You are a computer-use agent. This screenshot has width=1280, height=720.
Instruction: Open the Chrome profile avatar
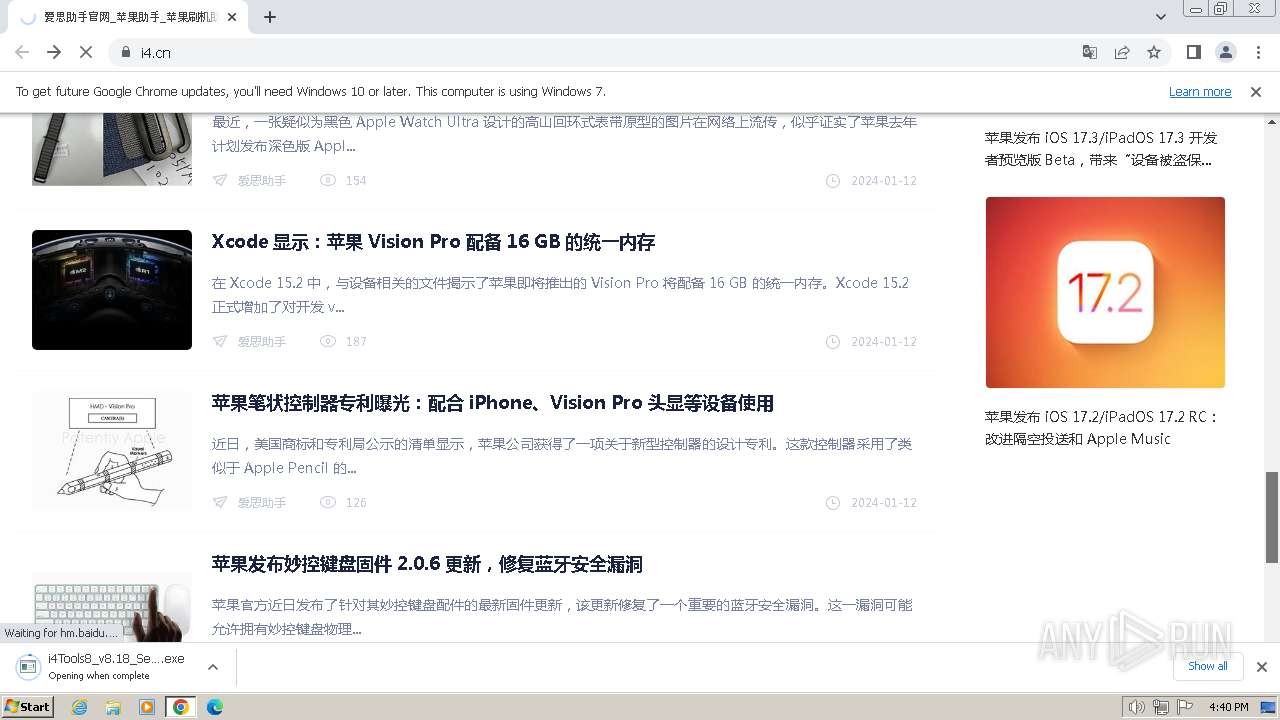click(x=1226, y=52)
